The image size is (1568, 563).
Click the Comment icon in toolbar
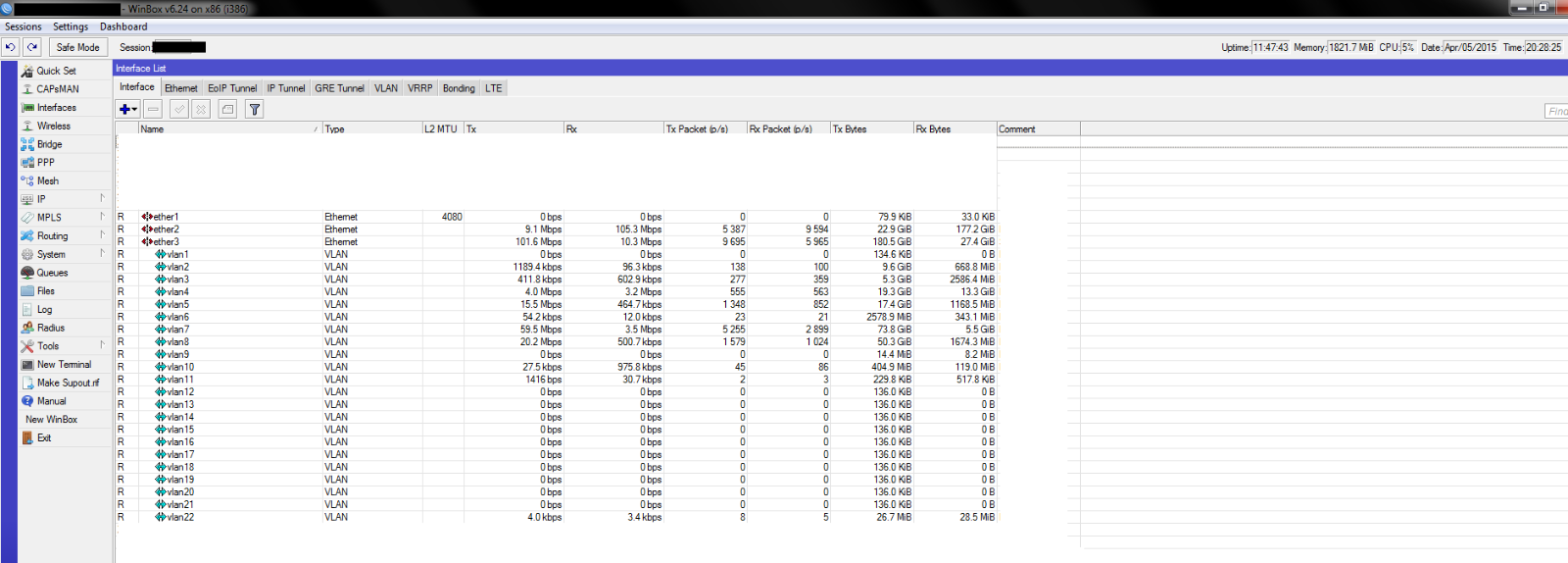227,109
